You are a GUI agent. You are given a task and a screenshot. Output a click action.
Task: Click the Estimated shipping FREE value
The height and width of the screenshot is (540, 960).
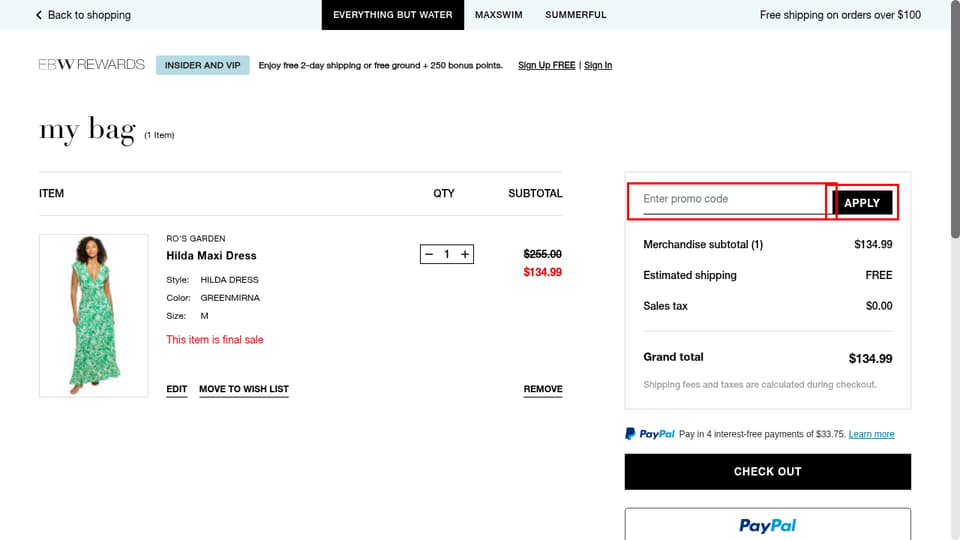pos(879,276)
